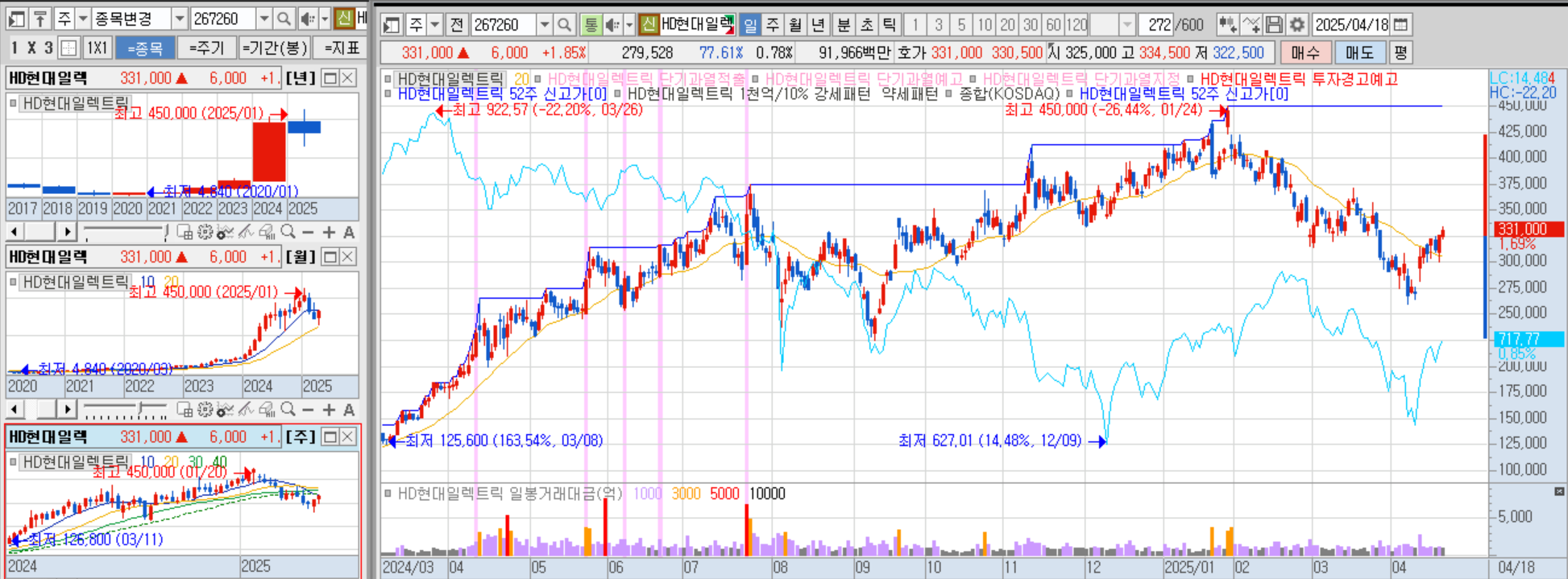The height and width of the screenshot is (579, 1568).
Task: Click the side panel toggle icon on the main chart
Action: pyautogui.click(x=392, y=25)
